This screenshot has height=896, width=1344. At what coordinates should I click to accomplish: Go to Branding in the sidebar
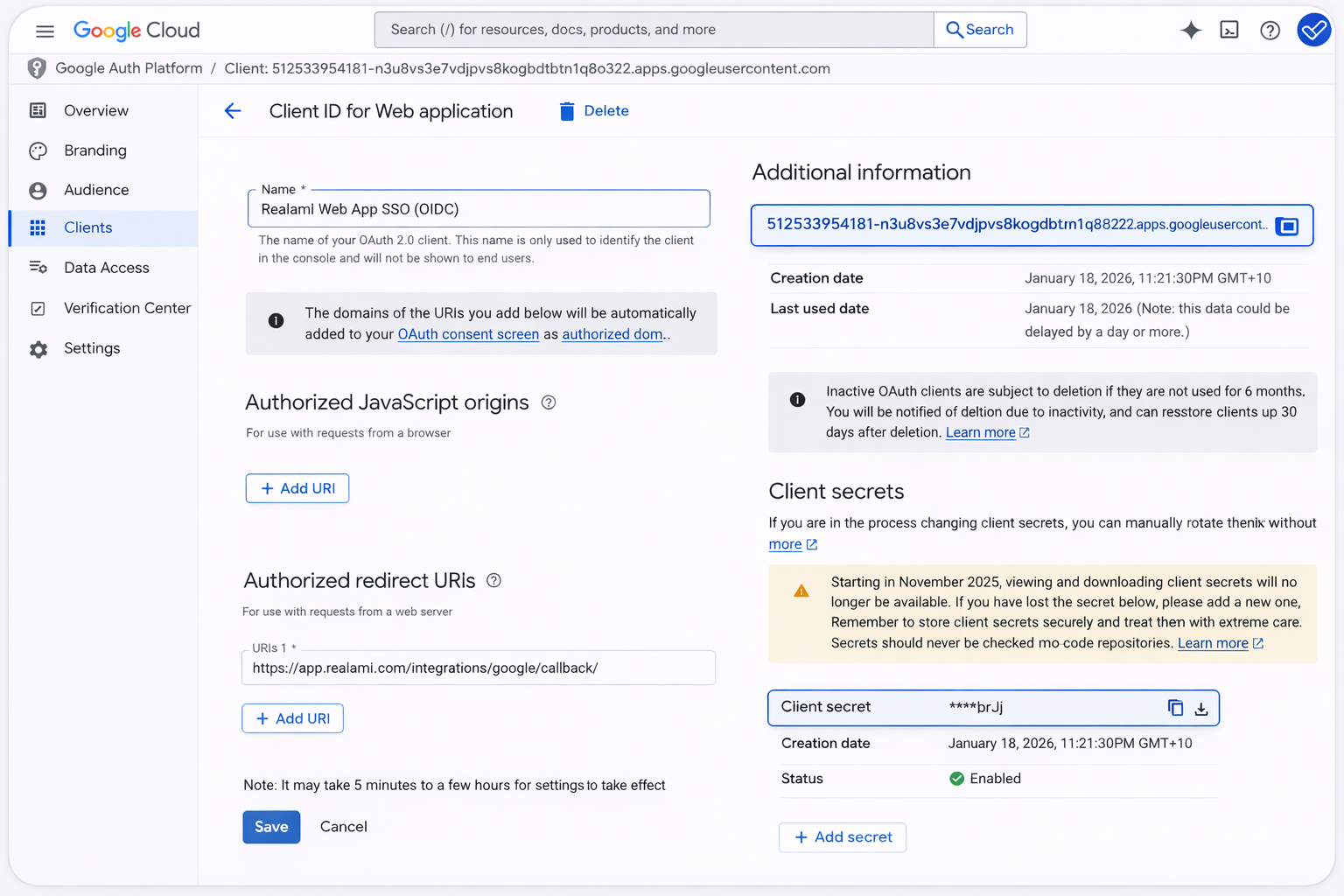tap(94, 150)
